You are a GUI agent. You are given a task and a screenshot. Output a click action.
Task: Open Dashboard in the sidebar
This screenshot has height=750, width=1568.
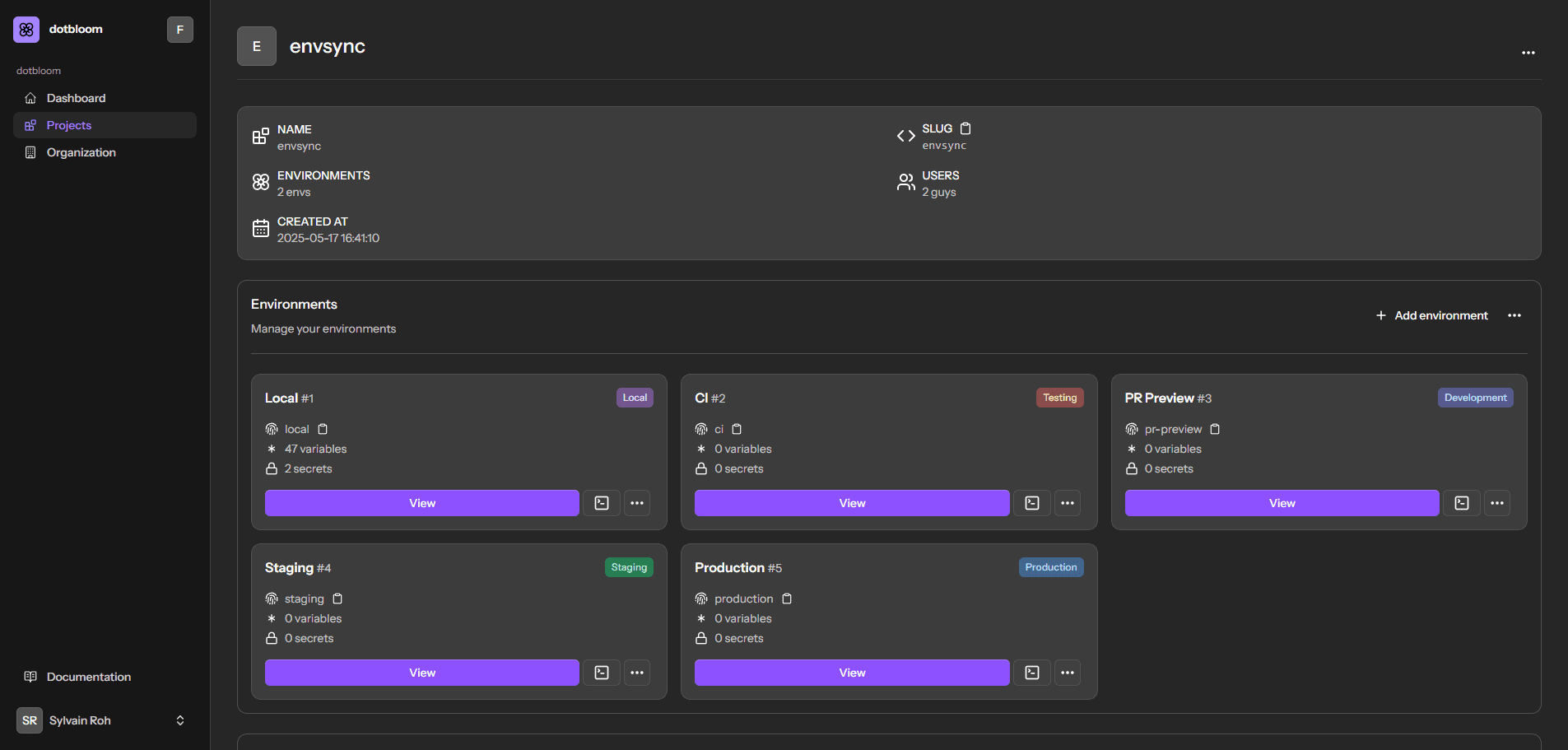point(105,98)
